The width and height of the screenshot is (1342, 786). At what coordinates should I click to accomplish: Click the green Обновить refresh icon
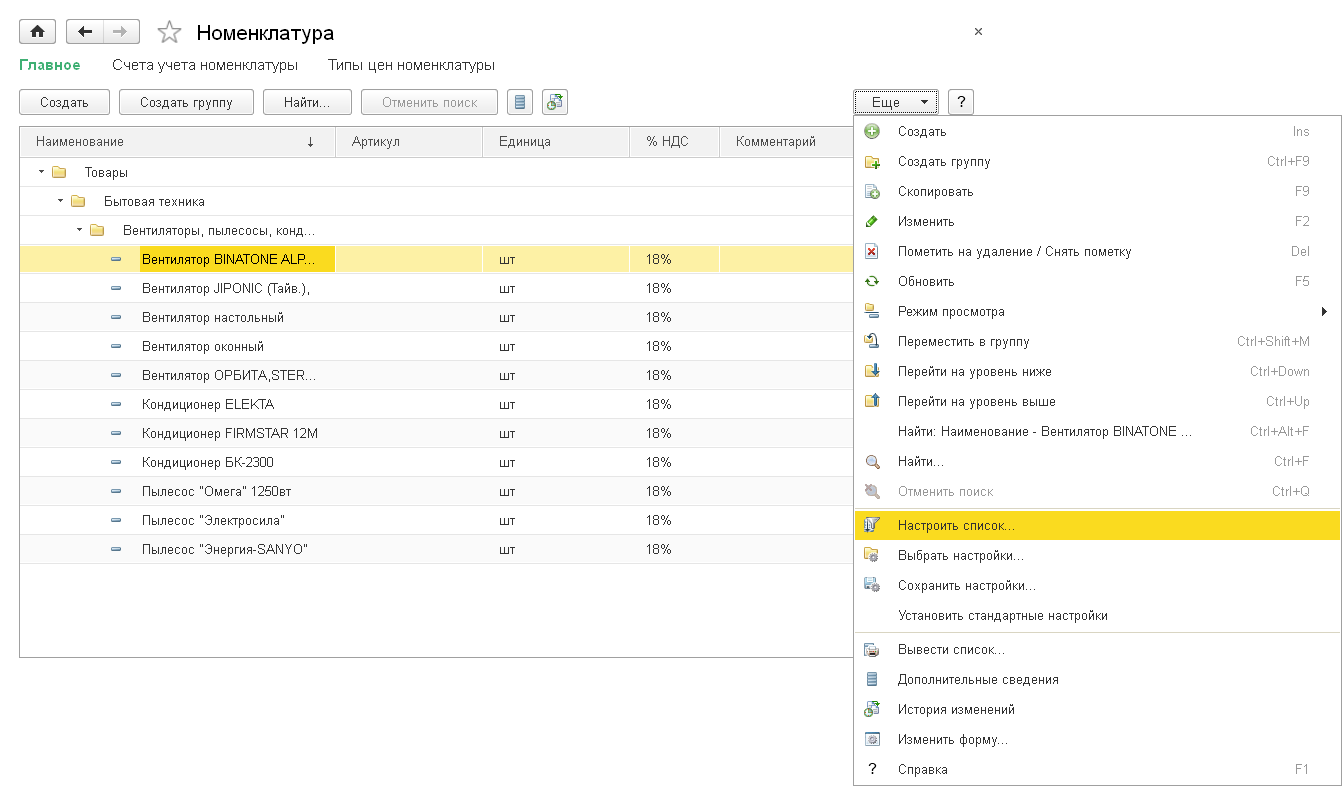click(x=872, y=282)
